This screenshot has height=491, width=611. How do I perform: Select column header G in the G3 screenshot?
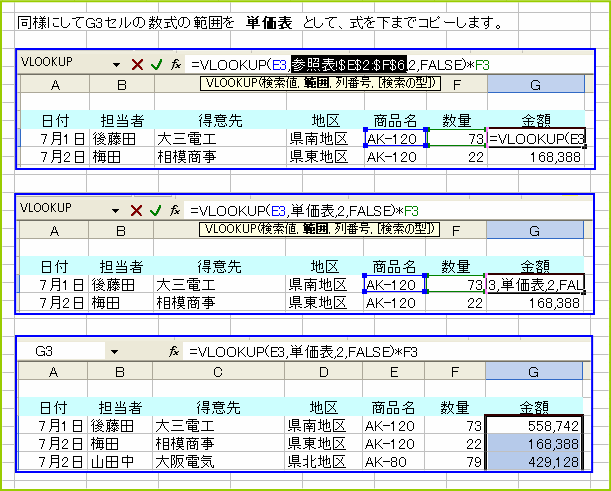point(534,372)
